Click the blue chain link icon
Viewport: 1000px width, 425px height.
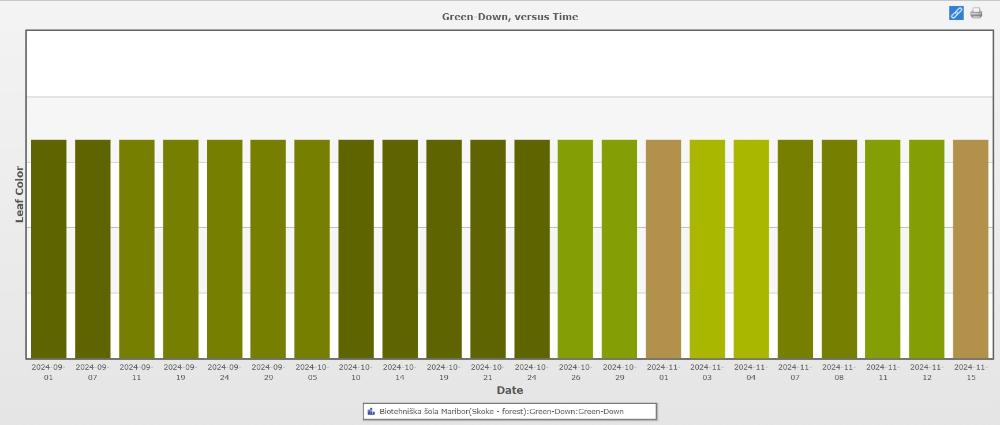coord(956,13)
